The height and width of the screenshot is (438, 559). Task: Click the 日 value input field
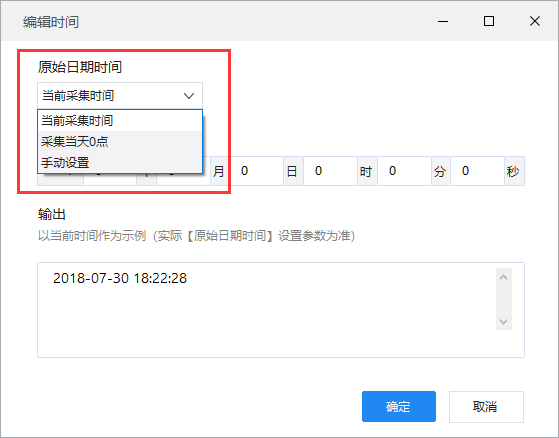tap(257, 171)
